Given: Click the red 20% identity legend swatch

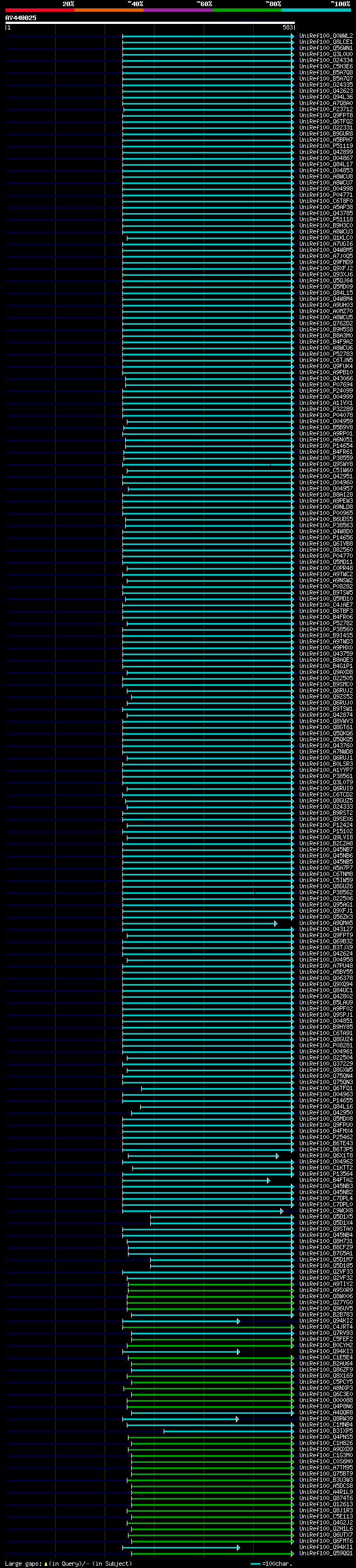Looking at the screenshot, I should pos(39,10).
